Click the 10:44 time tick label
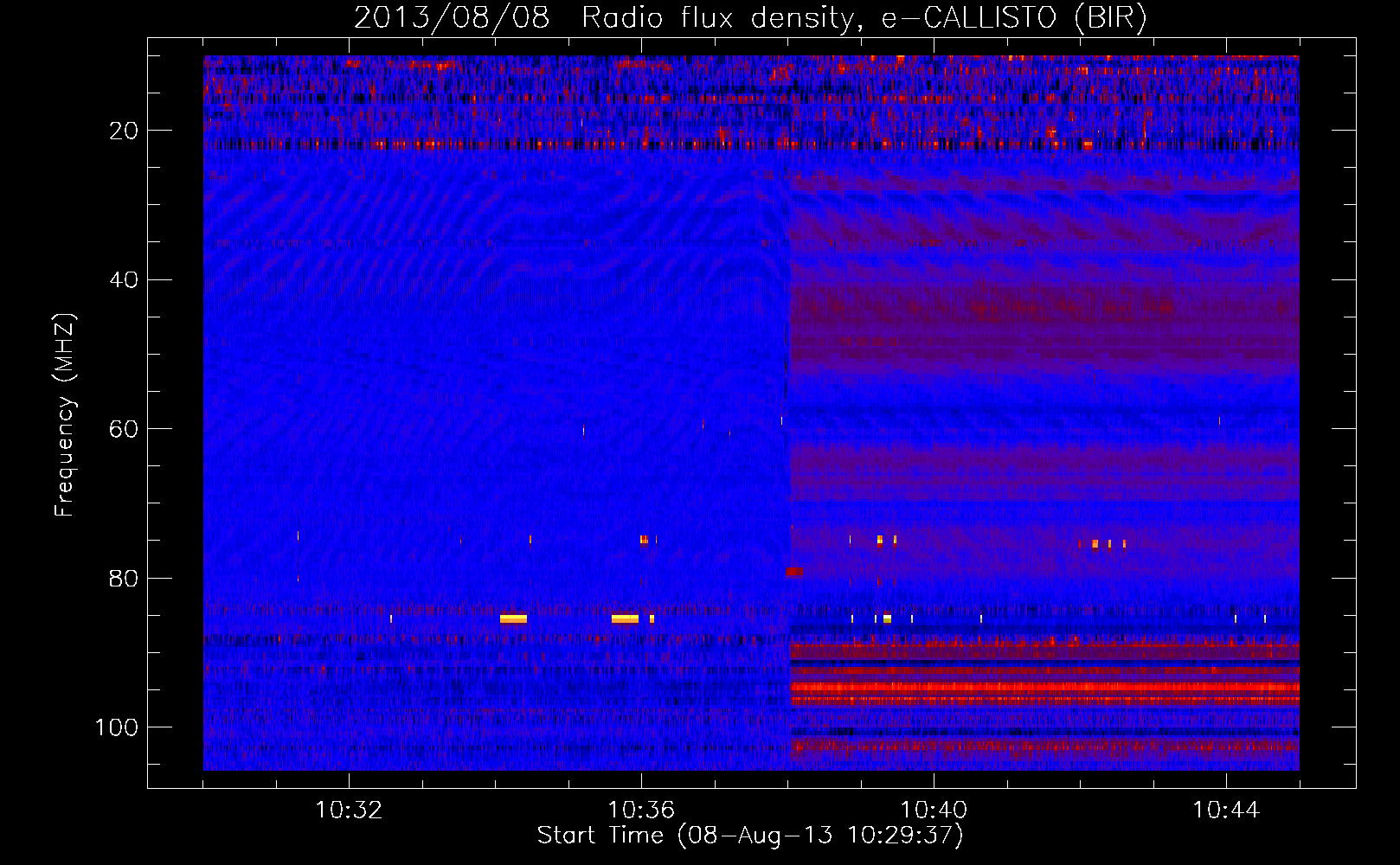The image size is (1400, 865). click(1226, 811)
